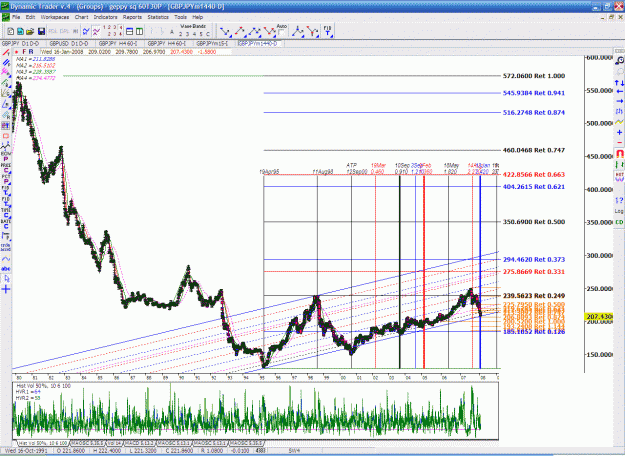This screenshot has width=625, height=456.
Task: Click the horizontal split window layout icon
Action: point(130,31)
